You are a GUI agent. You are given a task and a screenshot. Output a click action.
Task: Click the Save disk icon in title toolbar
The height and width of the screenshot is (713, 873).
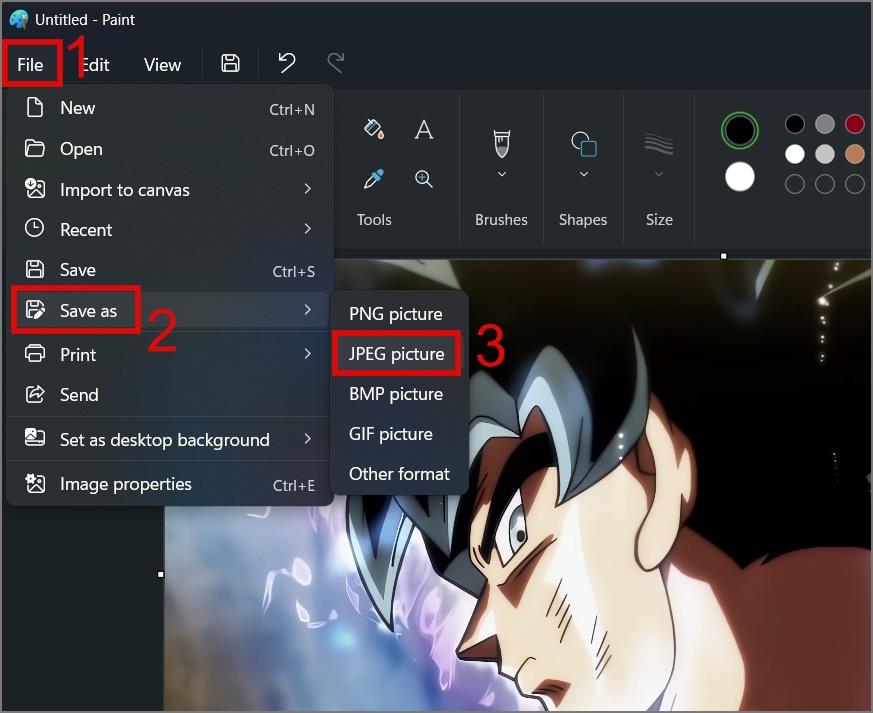(230, 63)
